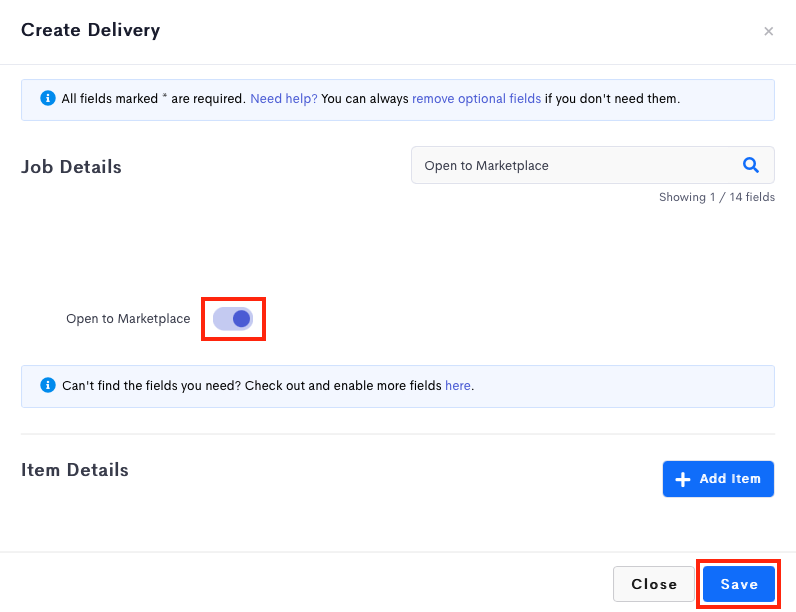Click the Item Details section heading
This screenshot has height=612, width=796.
[x=75, y=470]
